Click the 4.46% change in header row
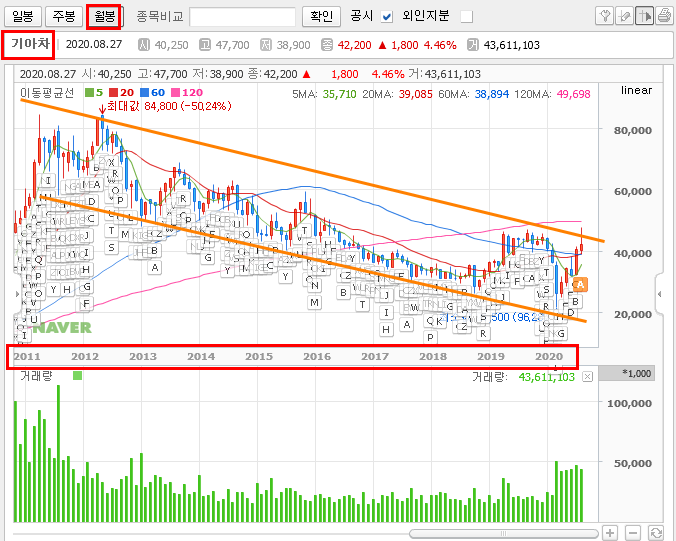 click(440, 45)
